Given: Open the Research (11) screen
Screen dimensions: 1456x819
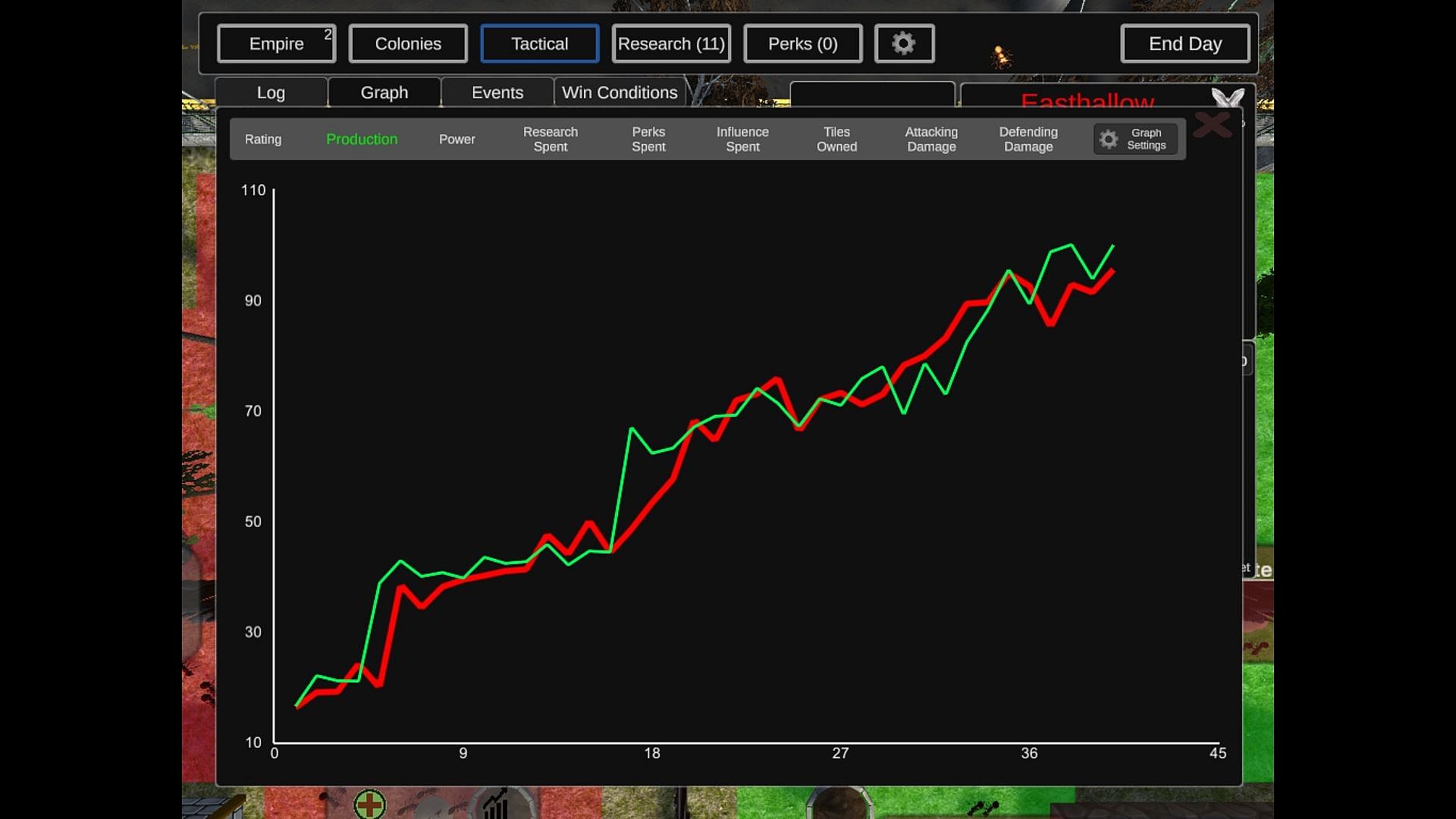Looking at the screenshot, I should click(x=670, y=44).
